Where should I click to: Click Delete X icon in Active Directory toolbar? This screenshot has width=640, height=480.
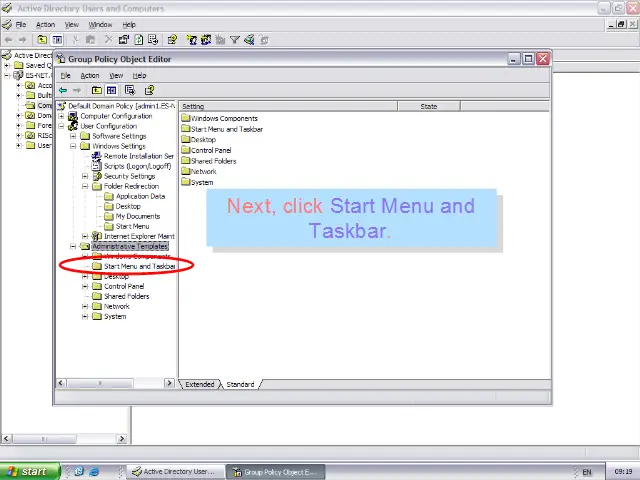(108, 40)
